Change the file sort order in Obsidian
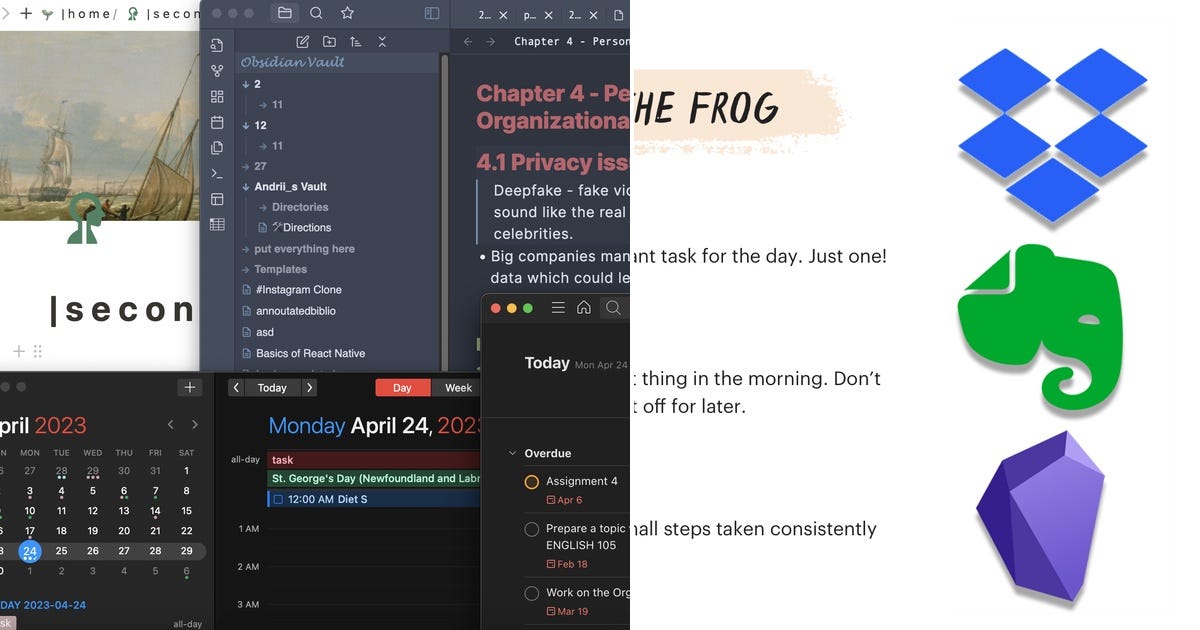1200x630 pixels. point(356,41)
